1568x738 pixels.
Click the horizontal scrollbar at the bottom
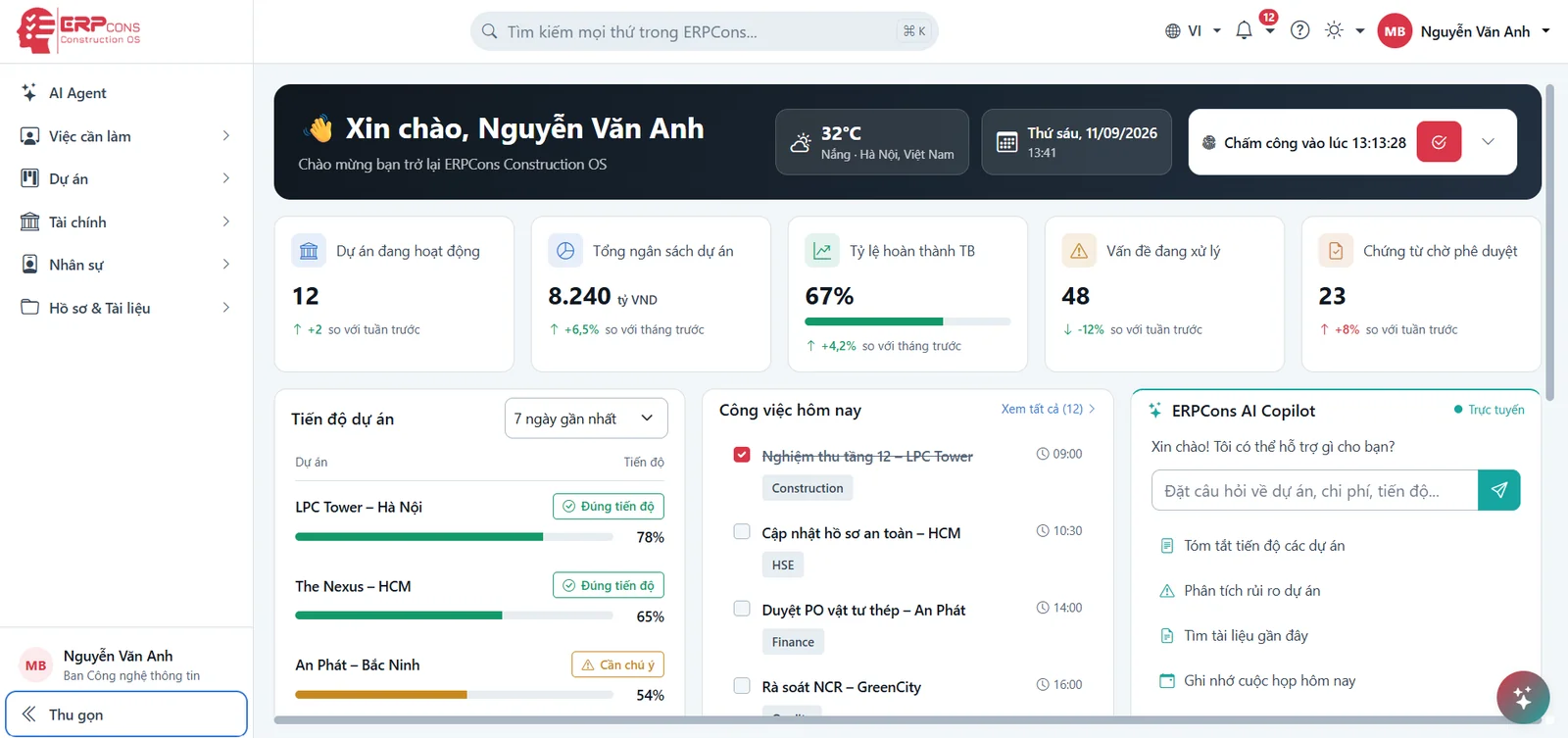click(x=906, y=720)
